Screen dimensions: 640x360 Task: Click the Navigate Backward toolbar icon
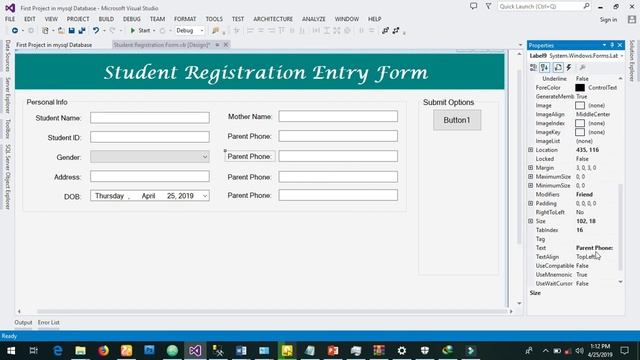15,31
